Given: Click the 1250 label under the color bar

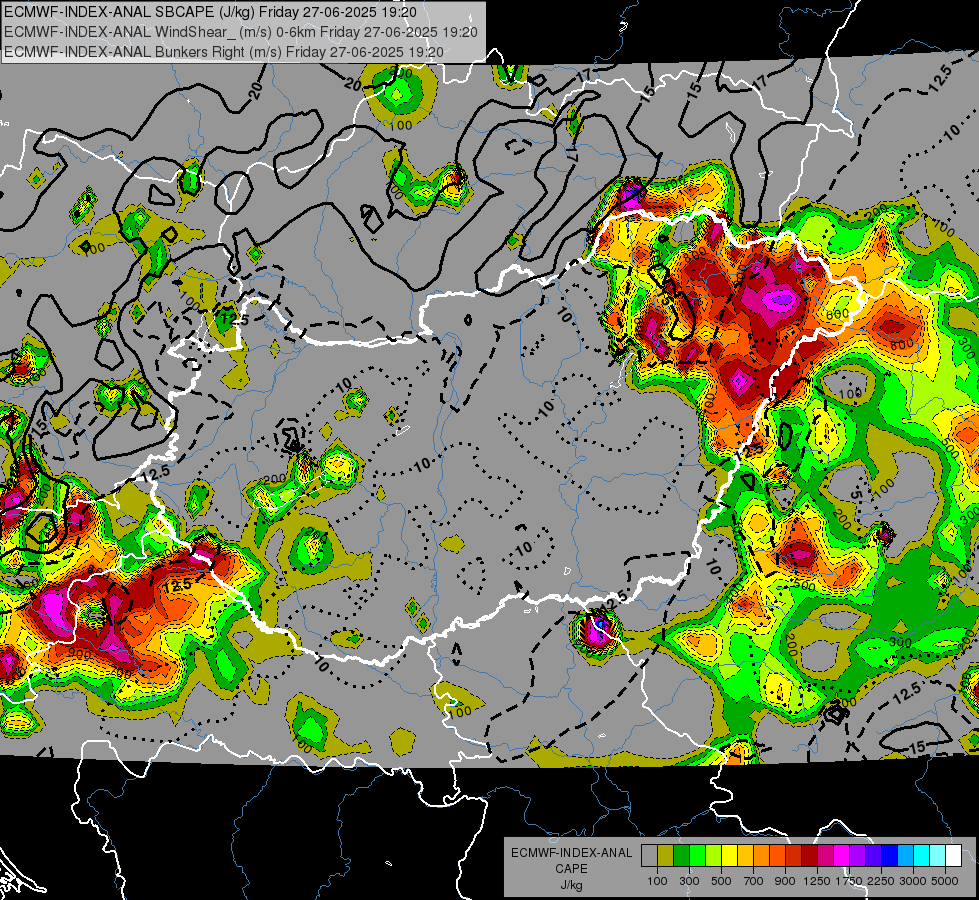Looking at the screenshot, I should point(817,881).
